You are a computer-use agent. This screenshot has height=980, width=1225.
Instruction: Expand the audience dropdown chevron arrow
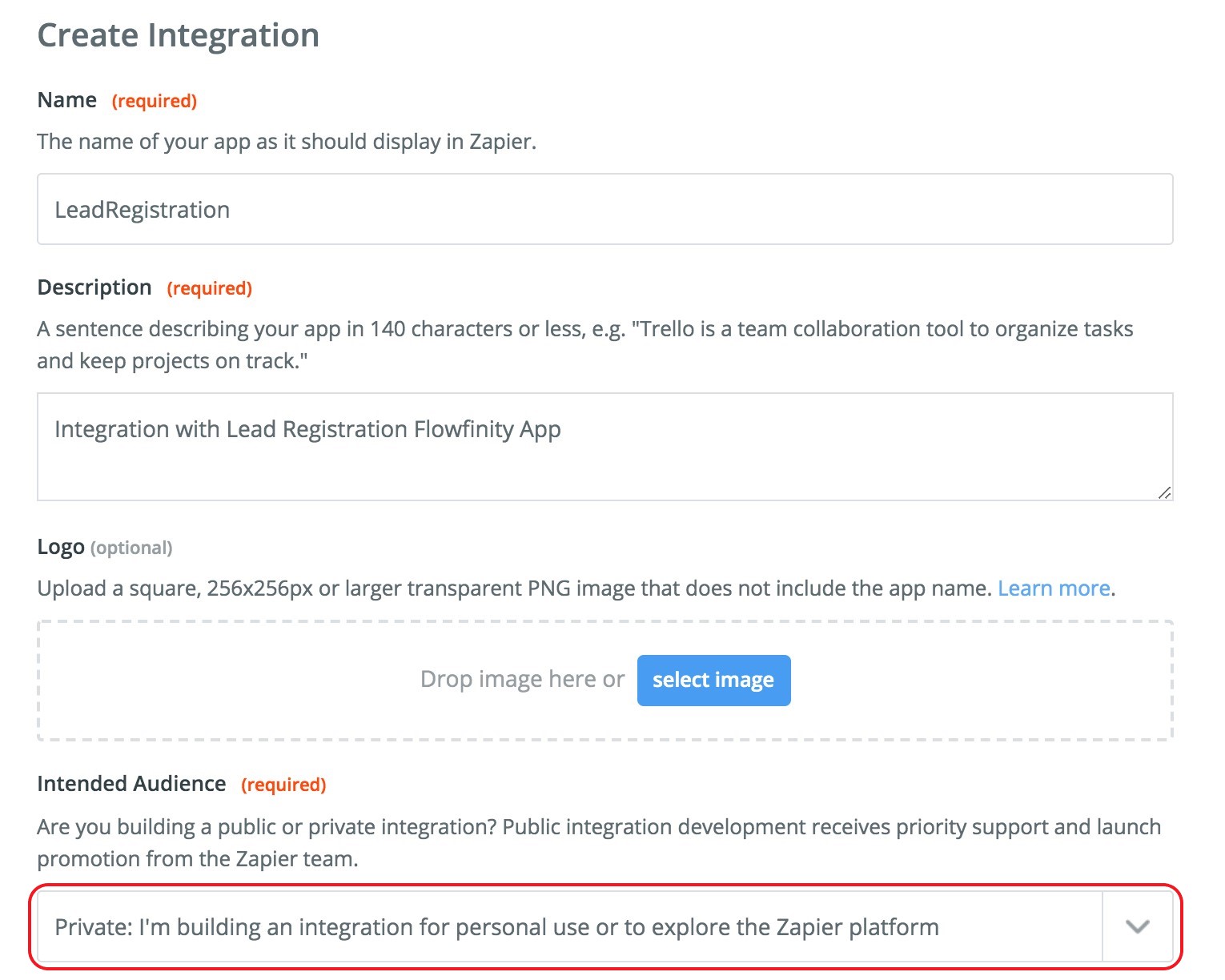click(x=1137, y=927)
